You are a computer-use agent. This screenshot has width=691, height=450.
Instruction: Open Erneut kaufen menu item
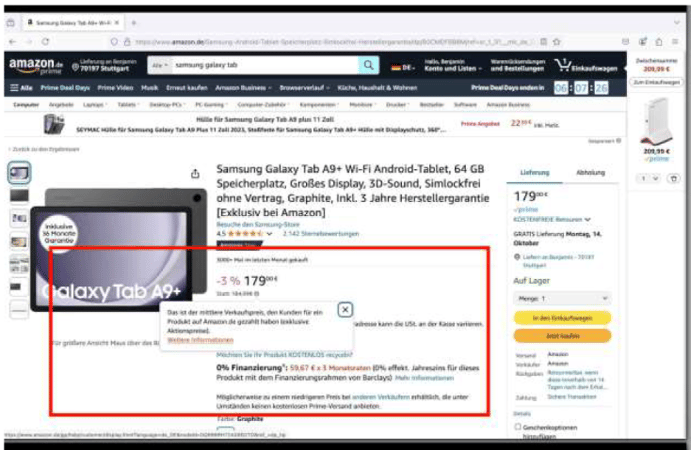tap(187, 88)
